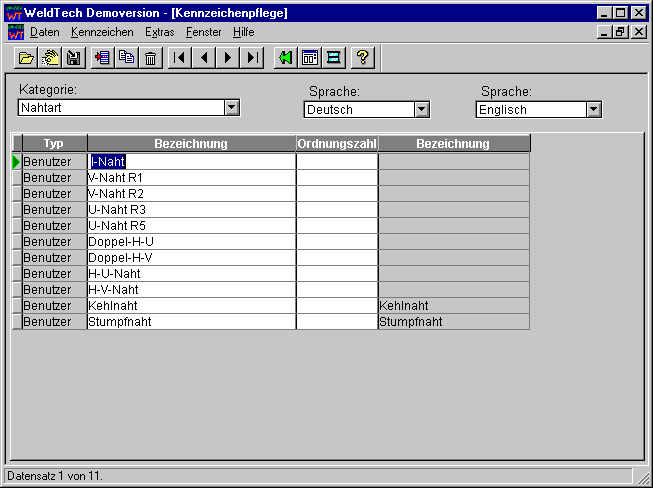
Task: Click the copy record toolbar icon
Action: click(x=126, y=58)
